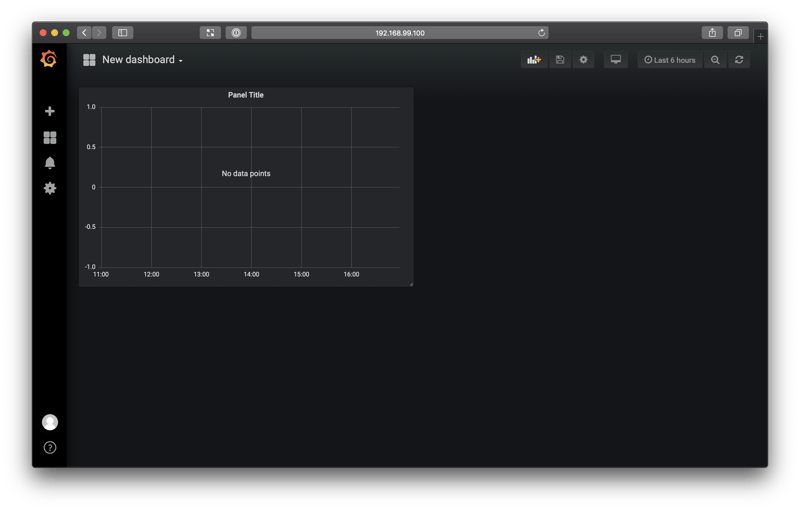This screenshot has height=510, width=800.
Task: Click the browser address bar 192.168.99.100
Action: tap(399, 33)
